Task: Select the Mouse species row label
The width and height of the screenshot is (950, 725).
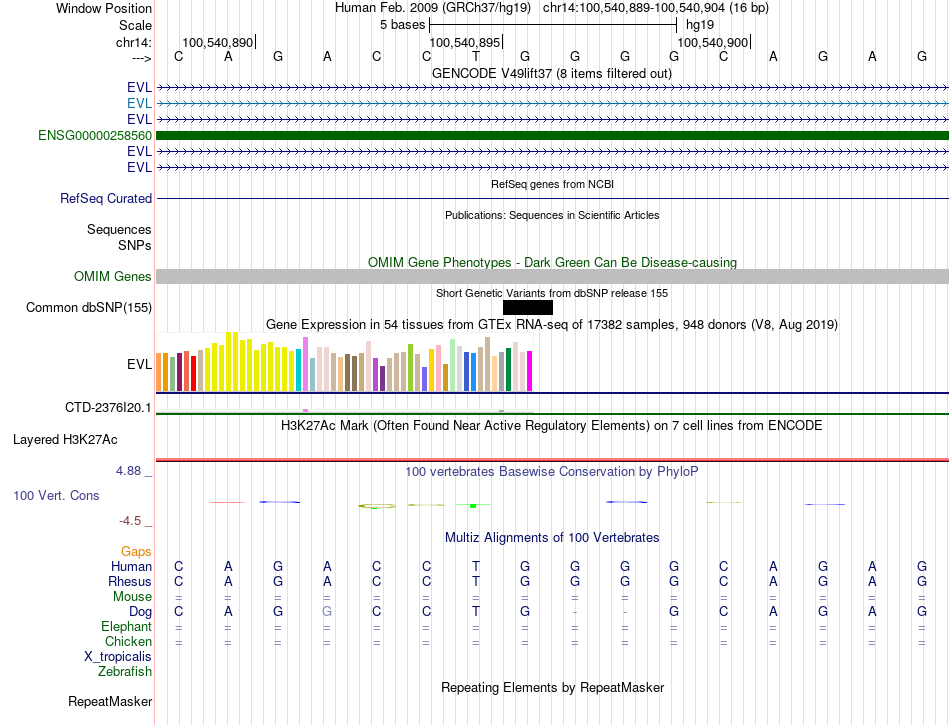Action: tap(133, 597)
